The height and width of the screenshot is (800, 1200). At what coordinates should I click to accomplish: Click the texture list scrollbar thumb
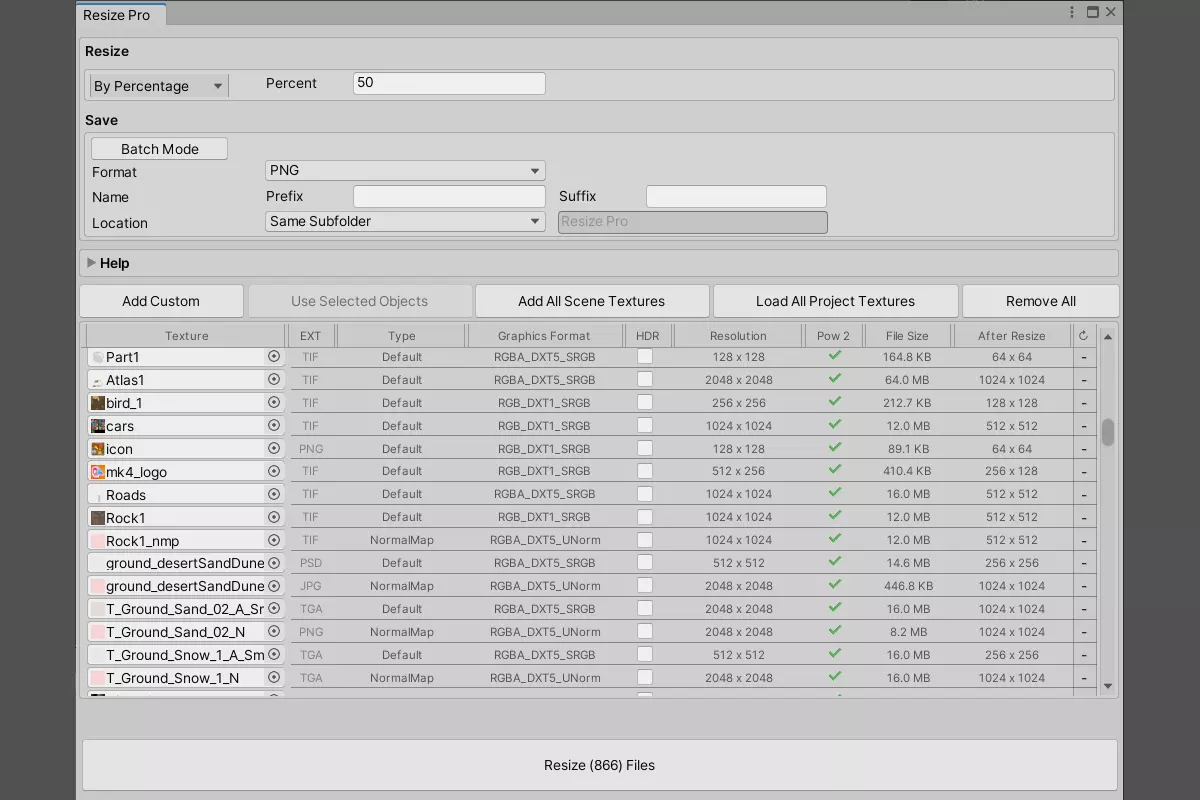(1107, 433)
